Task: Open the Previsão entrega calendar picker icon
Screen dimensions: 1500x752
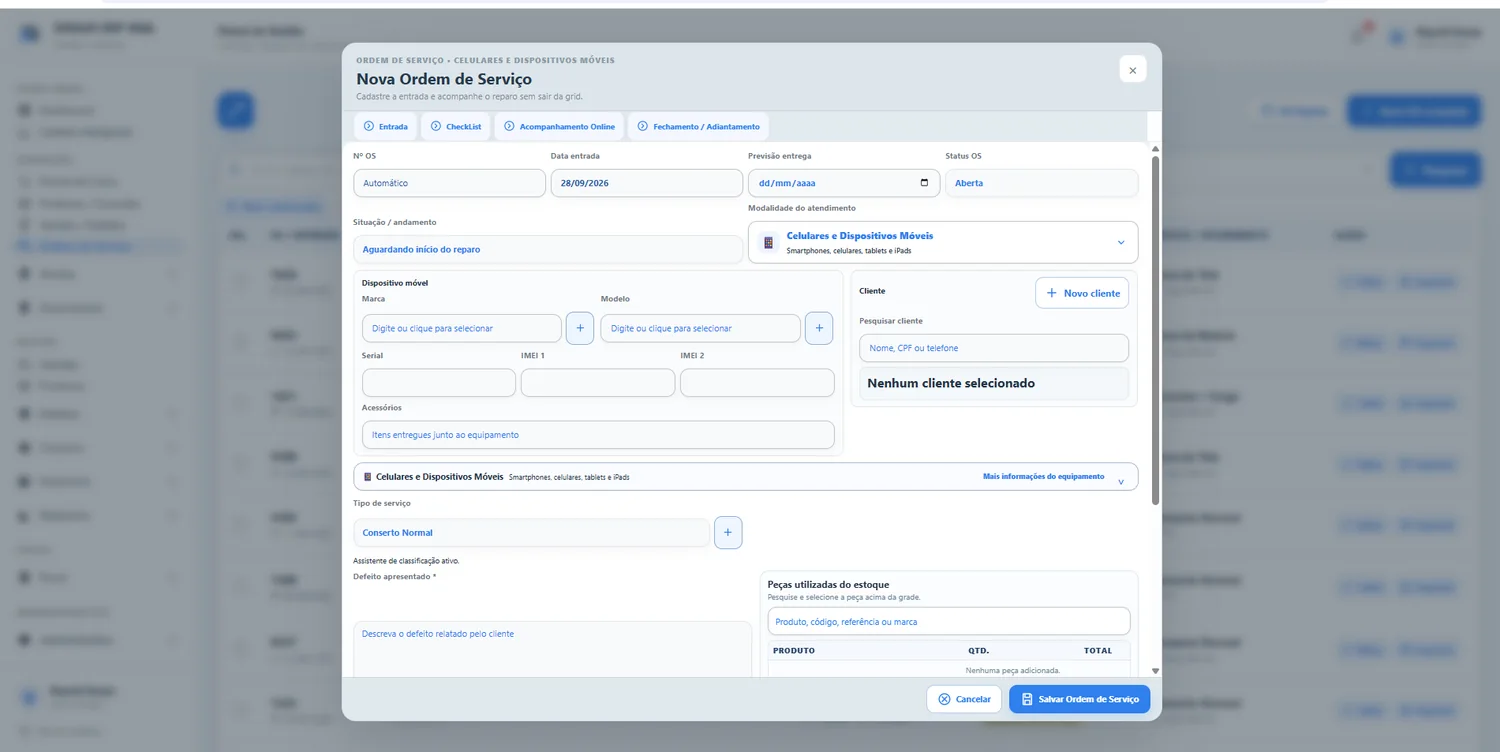Action: 924,183
